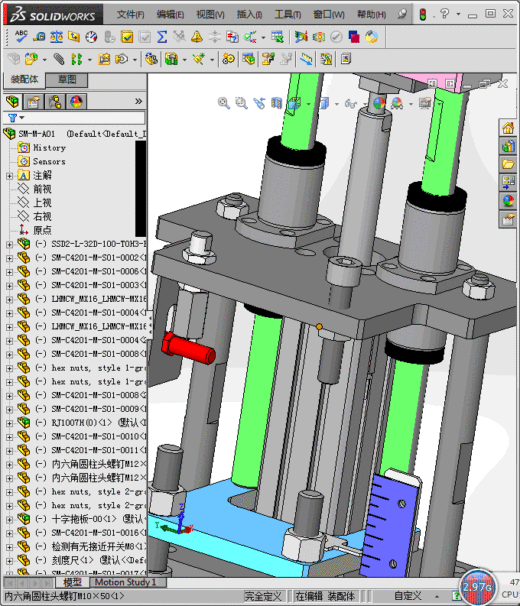
Task: Expand the 刻度尺<1> component node
Action: 9,560
